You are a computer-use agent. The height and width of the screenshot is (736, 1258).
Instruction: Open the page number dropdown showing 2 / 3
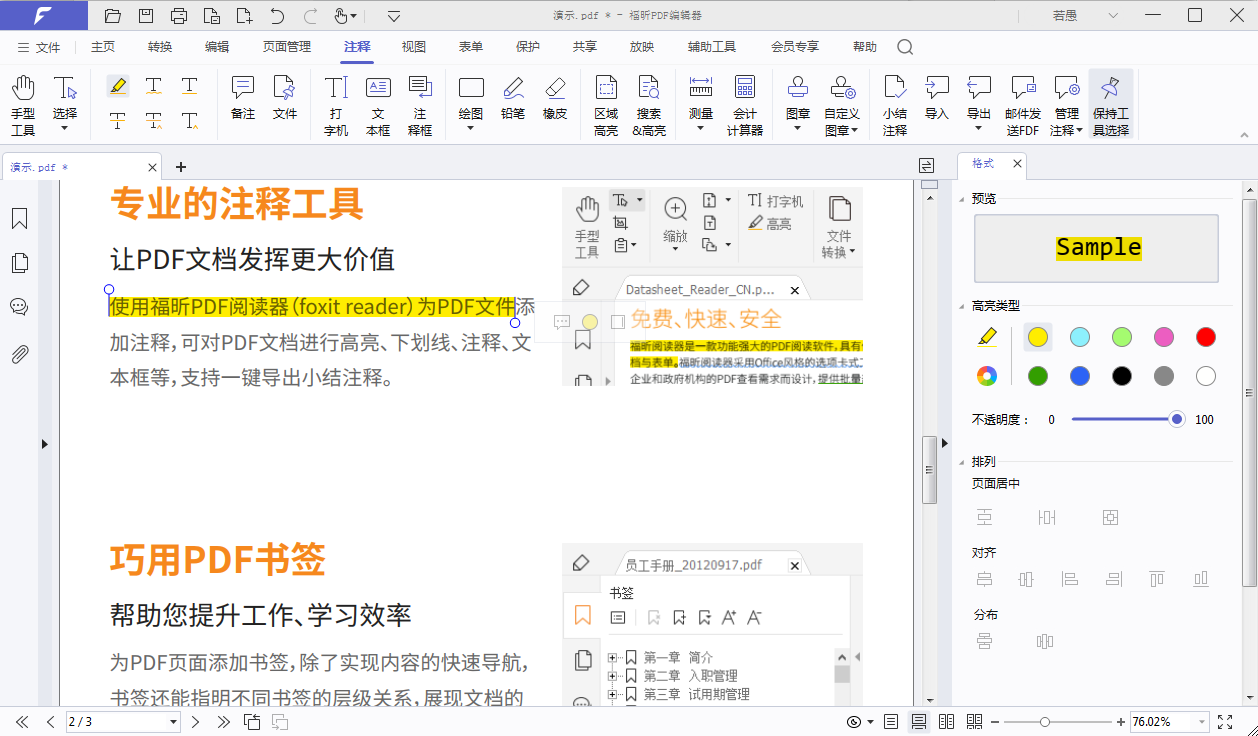(x=173, y=721)
